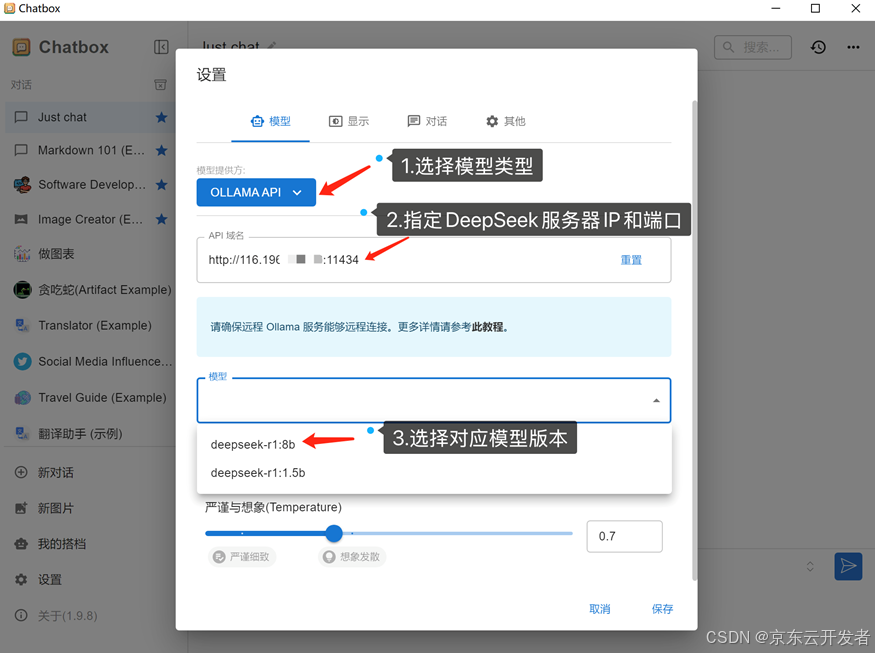Open chat history clock icon
Viewport: 875px width, 653px height.
tap(818, 47)
